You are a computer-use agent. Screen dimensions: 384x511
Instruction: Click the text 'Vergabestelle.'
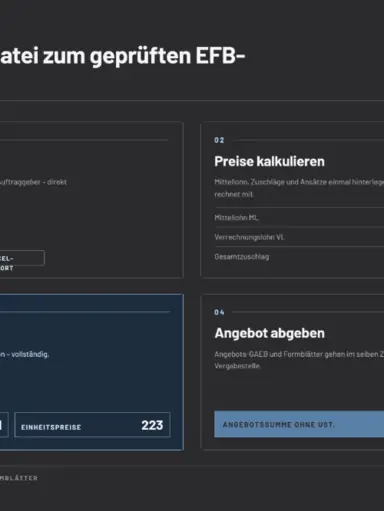tap(237, 366)
